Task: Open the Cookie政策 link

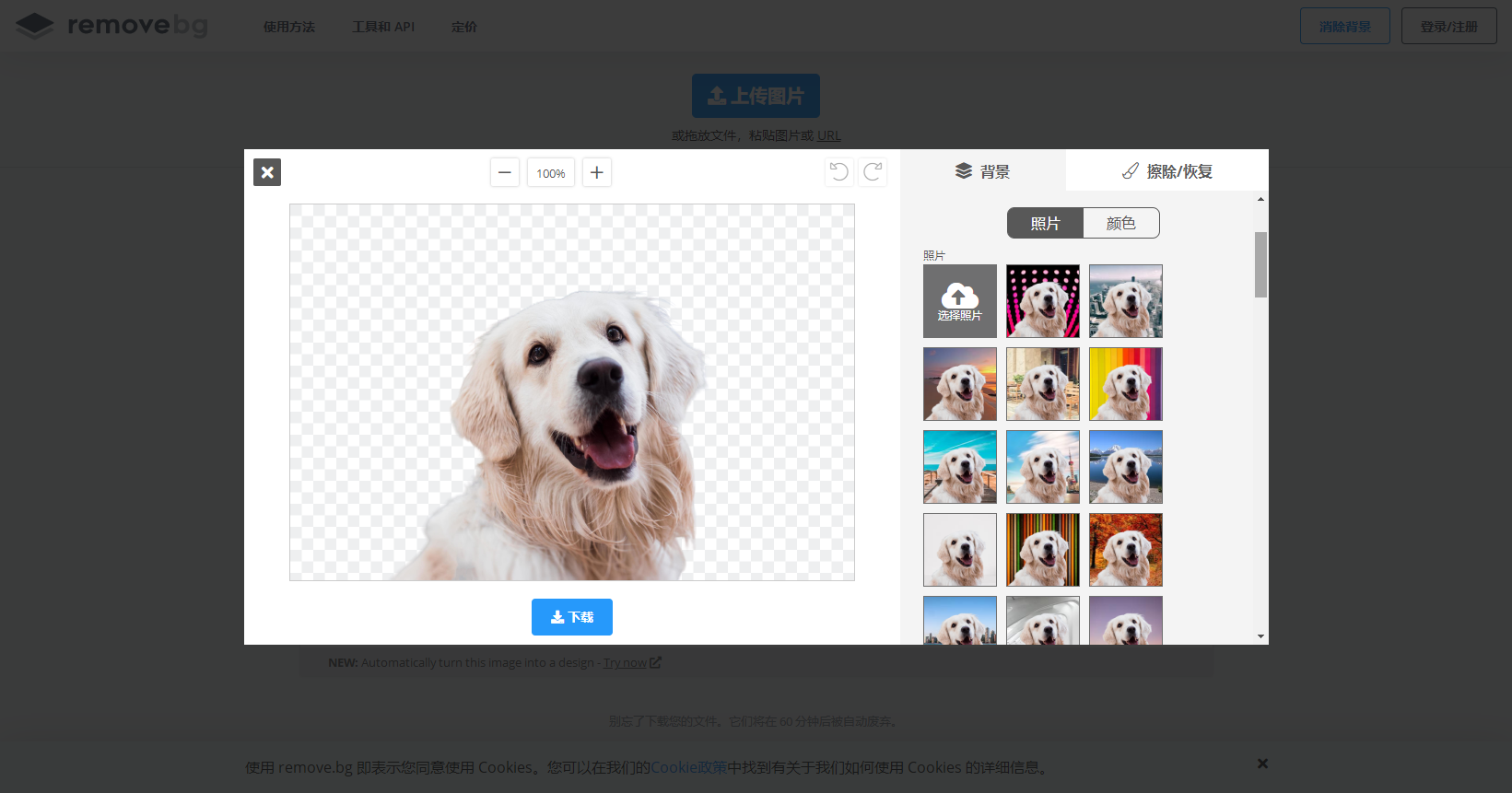Action: 689,767
